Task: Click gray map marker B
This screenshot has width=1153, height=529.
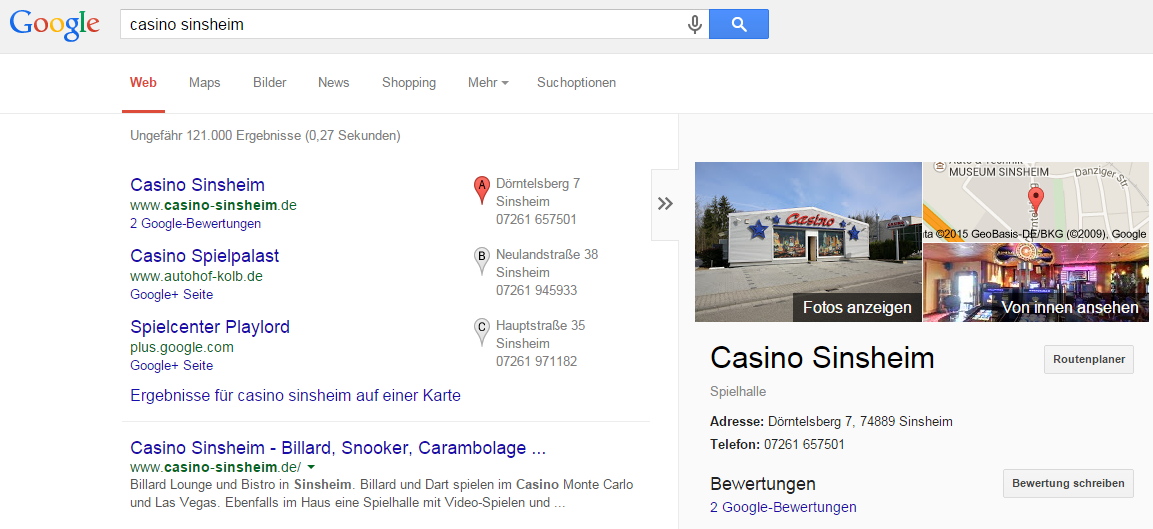Action: [482, 261]
